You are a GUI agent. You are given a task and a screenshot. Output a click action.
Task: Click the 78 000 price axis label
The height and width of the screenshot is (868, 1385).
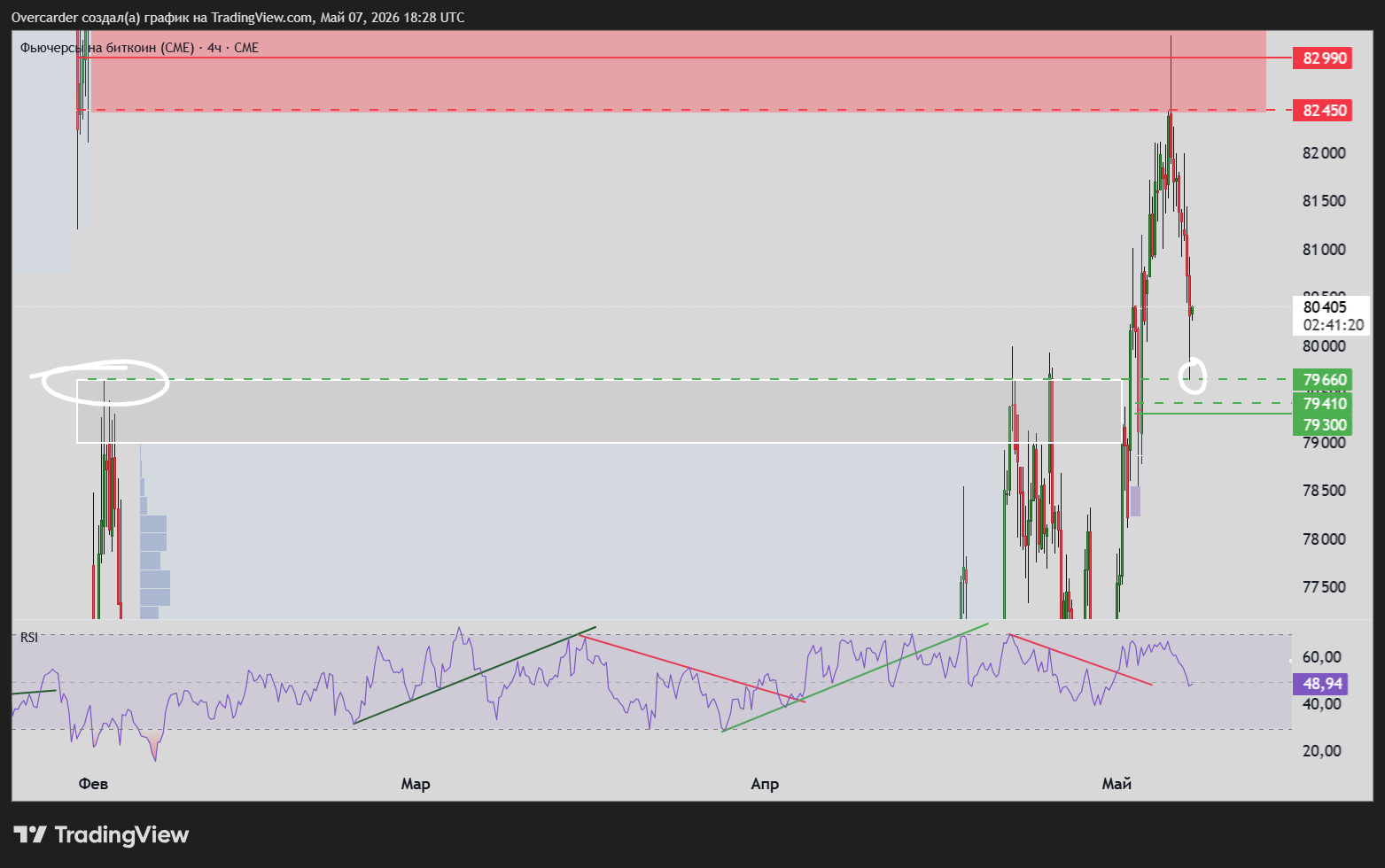1324,539
